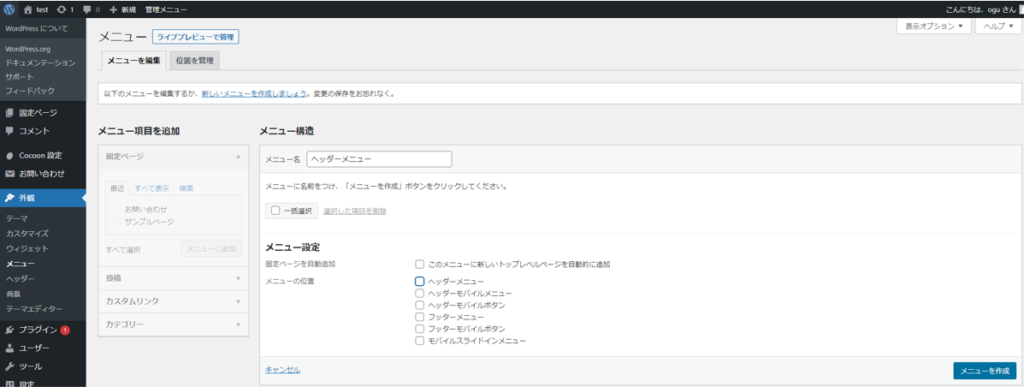Visit site via home icon labeled test

tap(36, 10)
